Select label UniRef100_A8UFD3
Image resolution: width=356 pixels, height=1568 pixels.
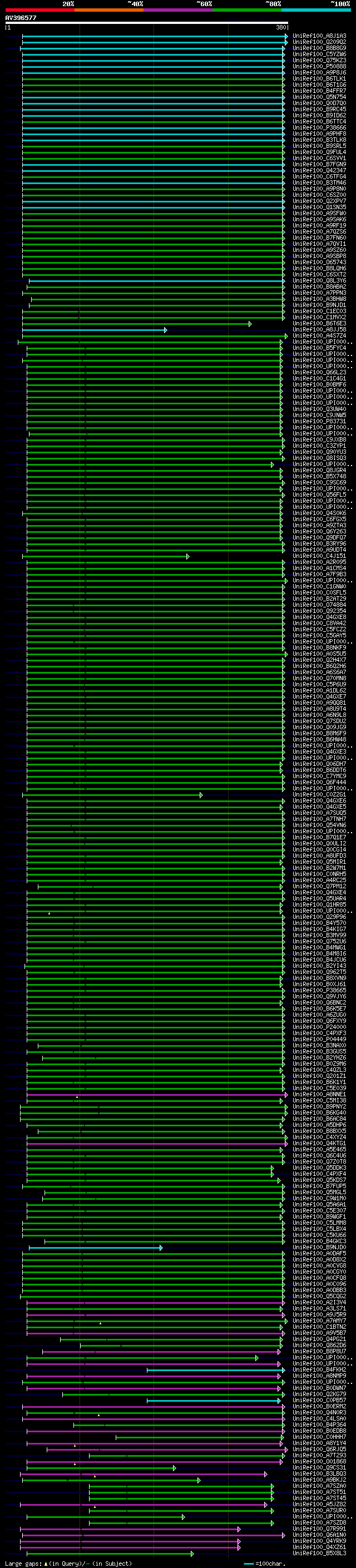319,855
